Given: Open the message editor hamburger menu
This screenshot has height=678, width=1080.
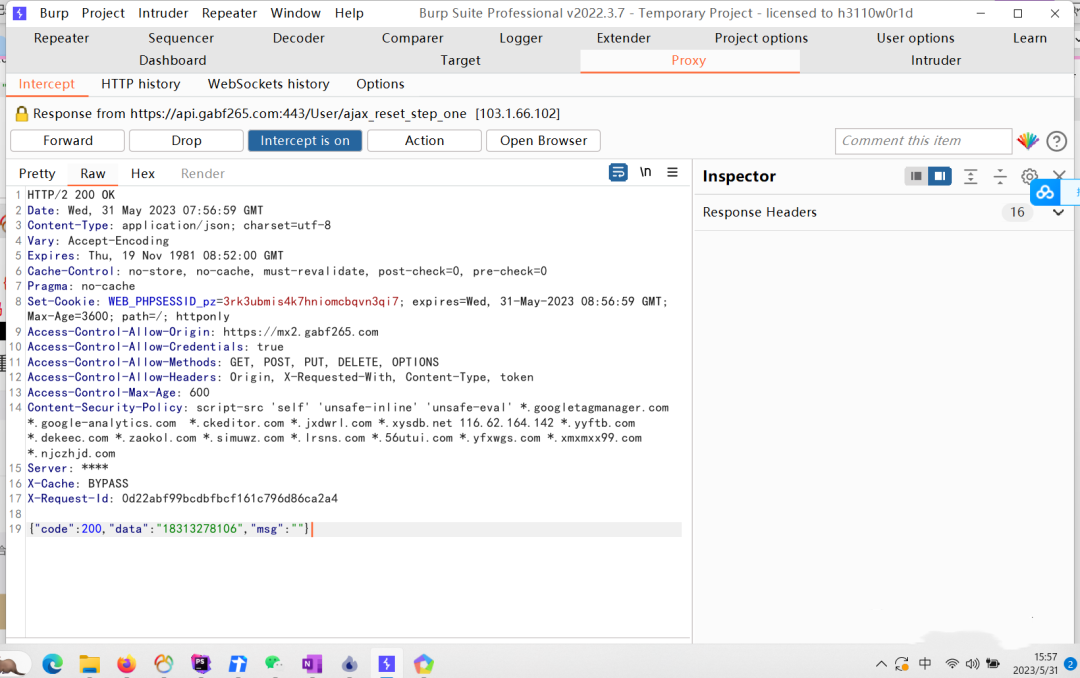Looking at the screenshot, I should click(672, 172).
